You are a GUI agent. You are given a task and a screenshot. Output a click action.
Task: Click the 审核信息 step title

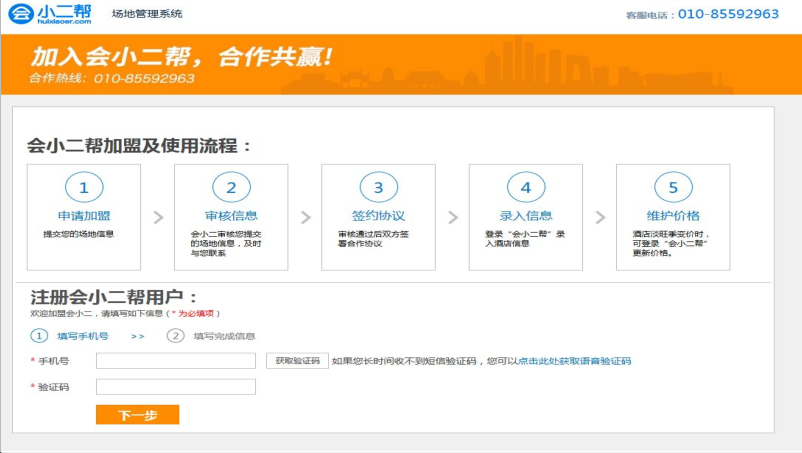tap(231, 216)
